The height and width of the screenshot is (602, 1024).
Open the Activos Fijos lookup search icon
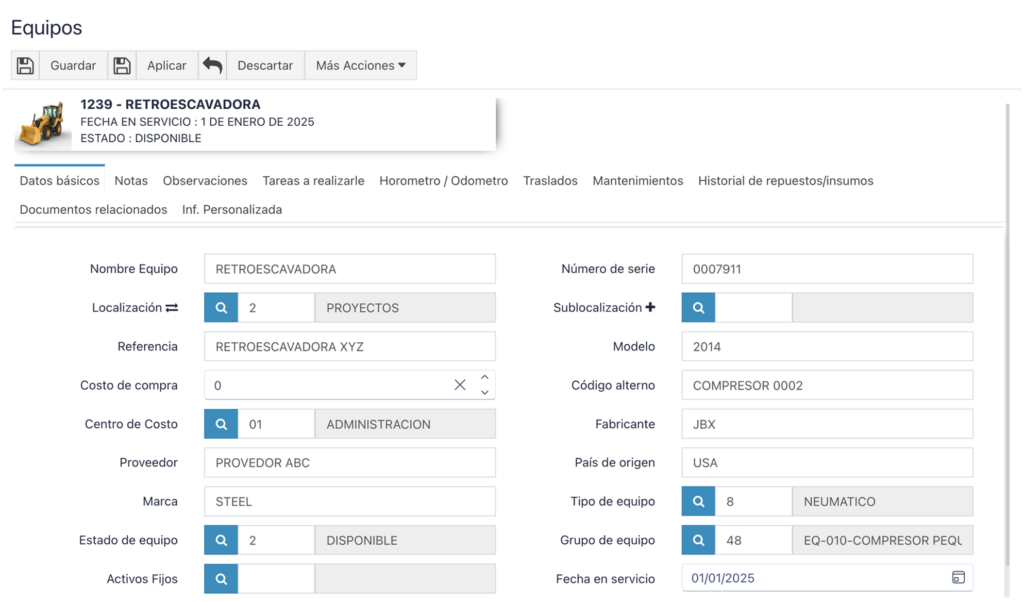(221, 578)
